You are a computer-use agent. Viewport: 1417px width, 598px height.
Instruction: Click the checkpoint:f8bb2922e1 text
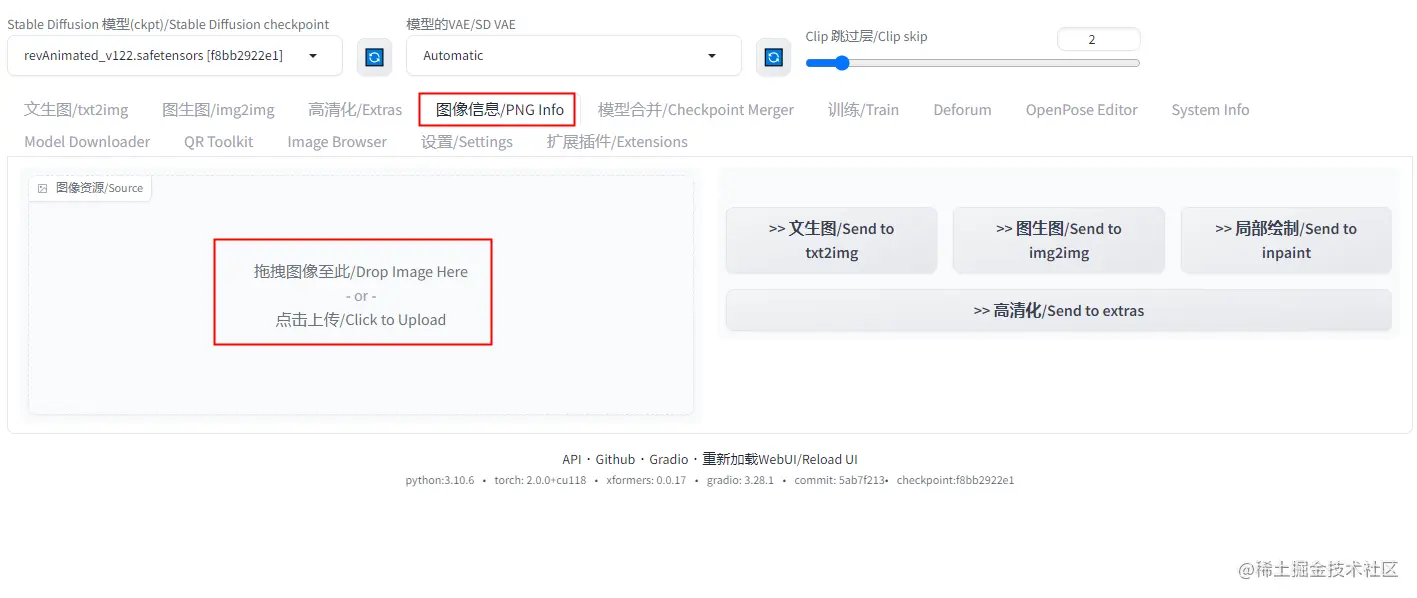coord(955,480)
